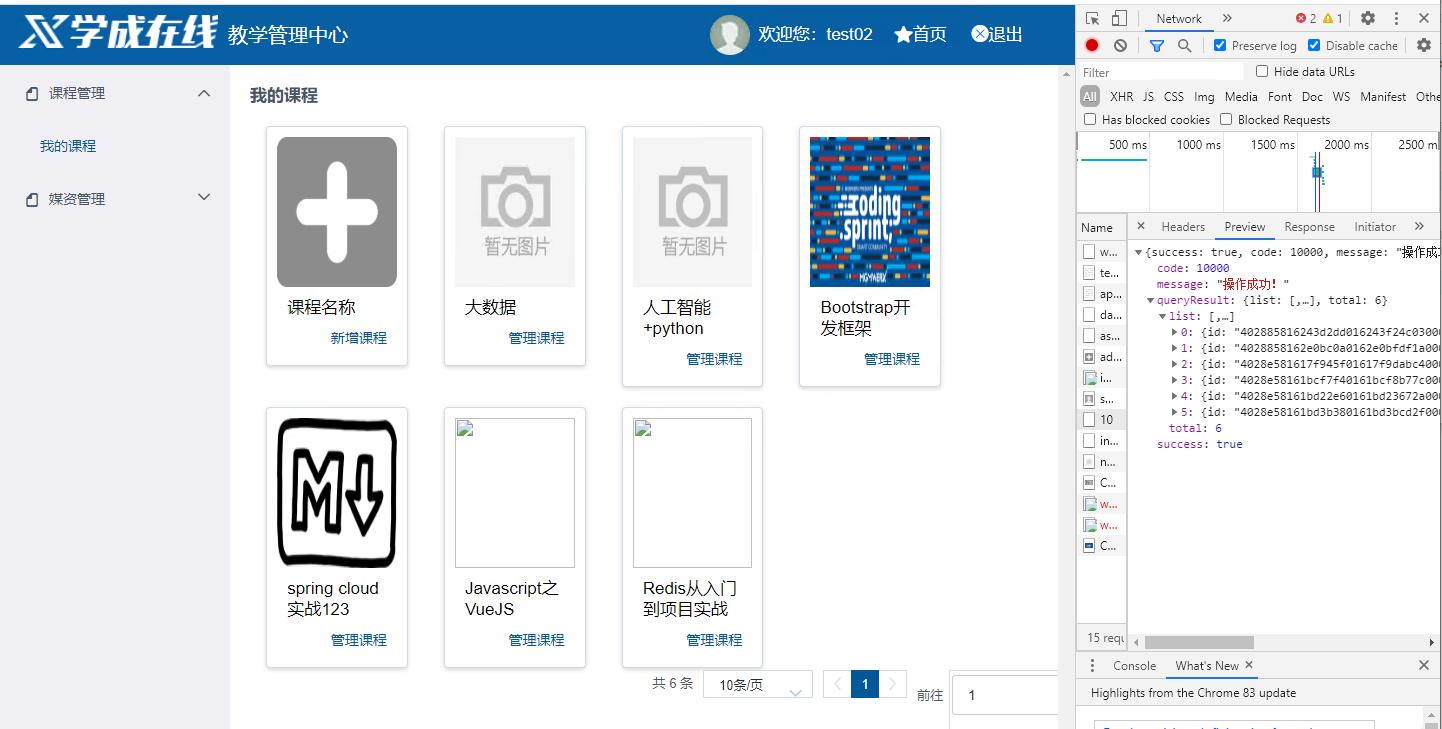Expand the 媒资管理 sidebar section

[x=204, y=198]
